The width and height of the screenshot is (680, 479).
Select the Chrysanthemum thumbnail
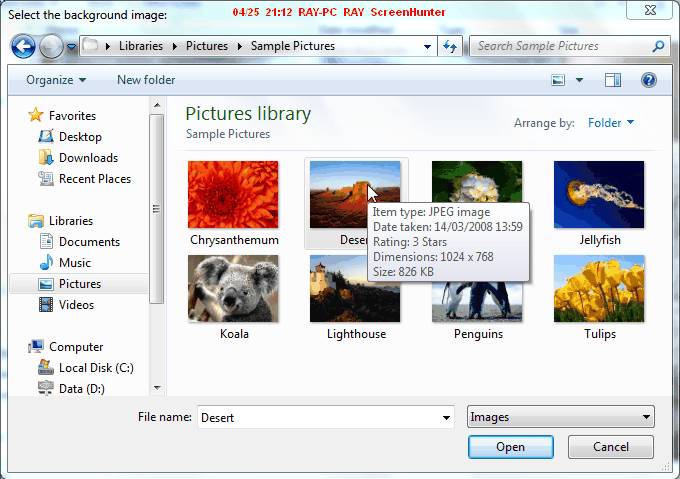pyautogui.click(x=233, y=195)
